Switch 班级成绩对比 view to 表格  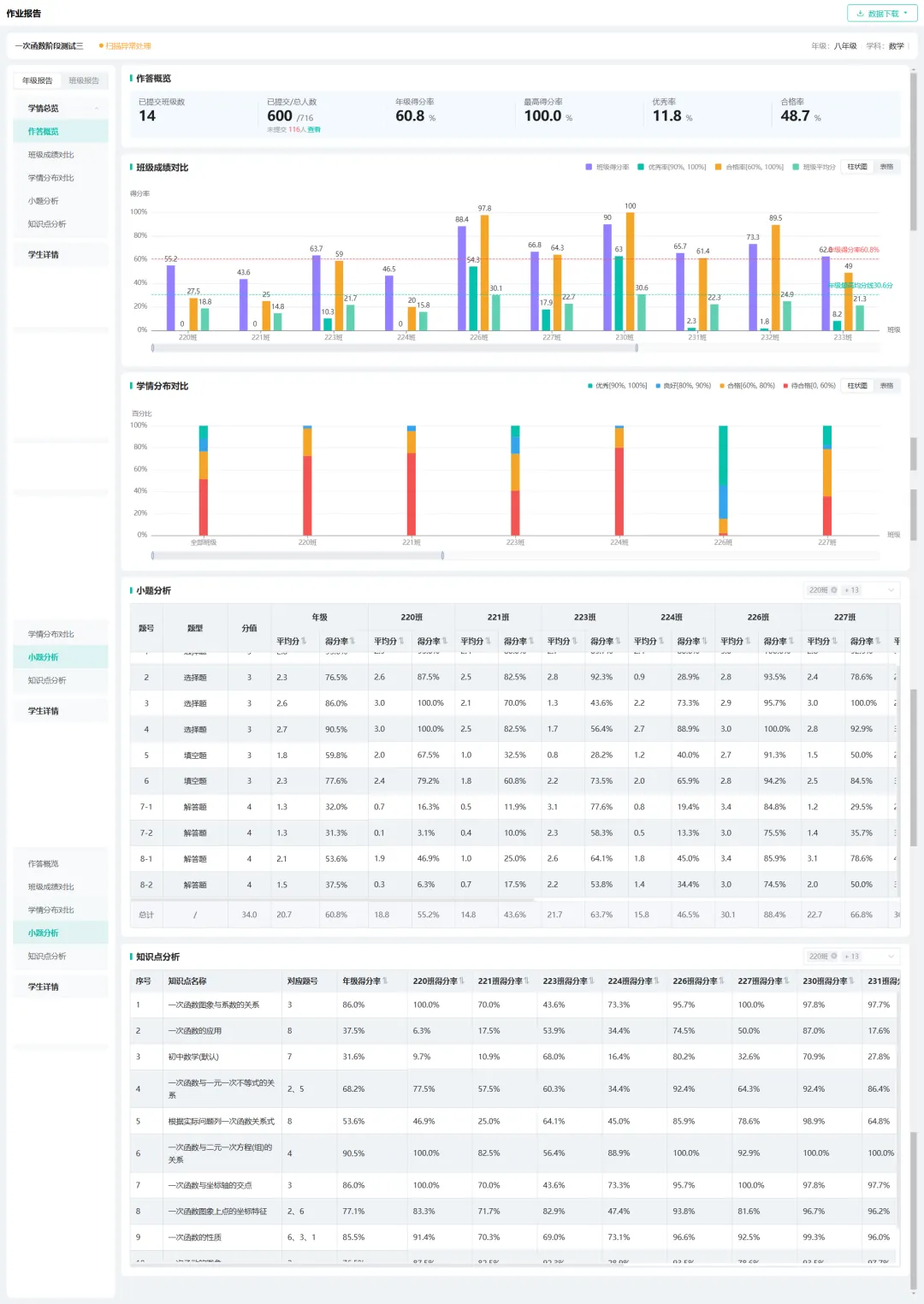pos(886,167)
